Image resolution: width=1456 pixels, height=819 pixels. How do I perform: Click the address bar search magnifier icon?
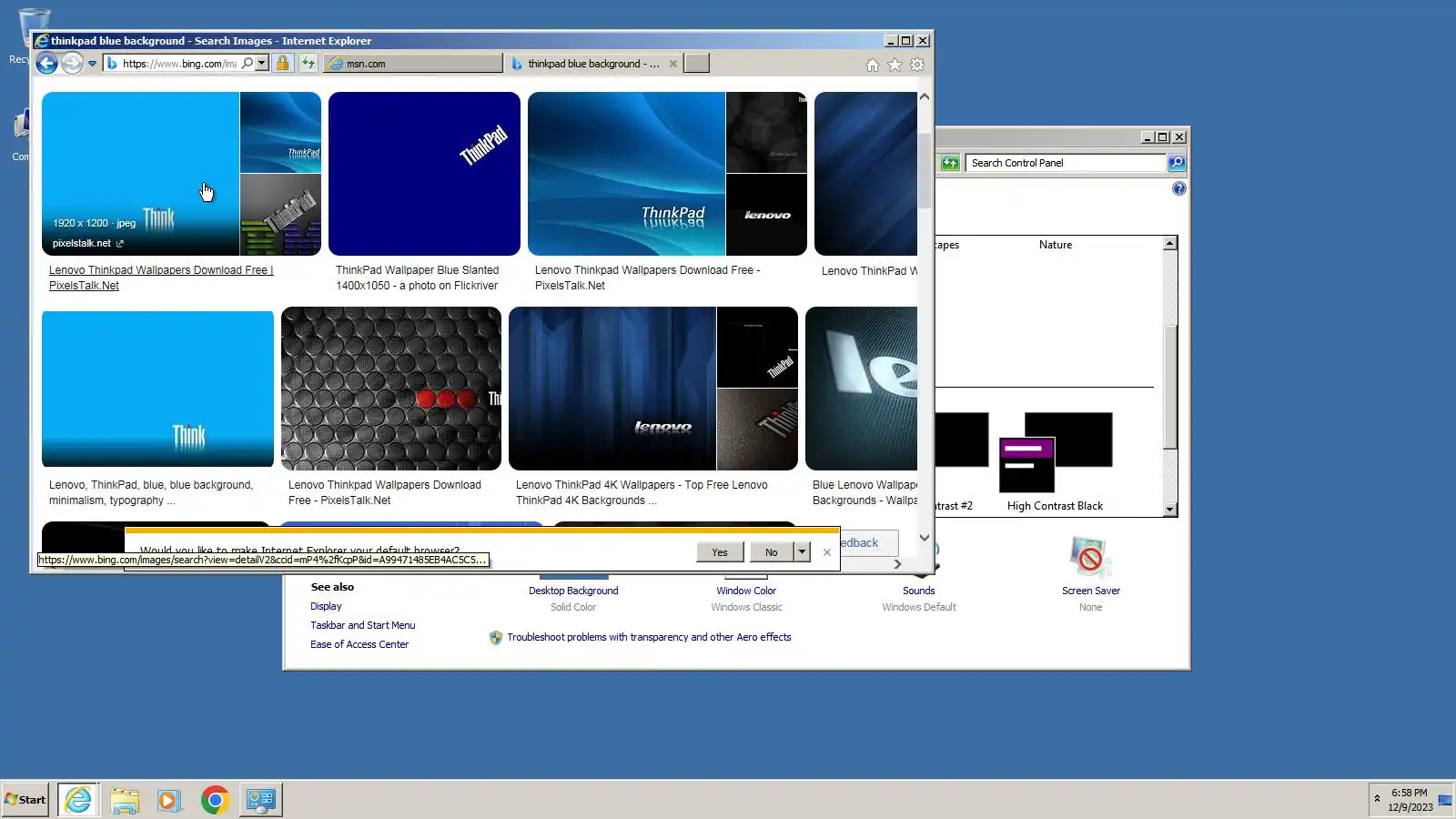[x=247, y=64]
